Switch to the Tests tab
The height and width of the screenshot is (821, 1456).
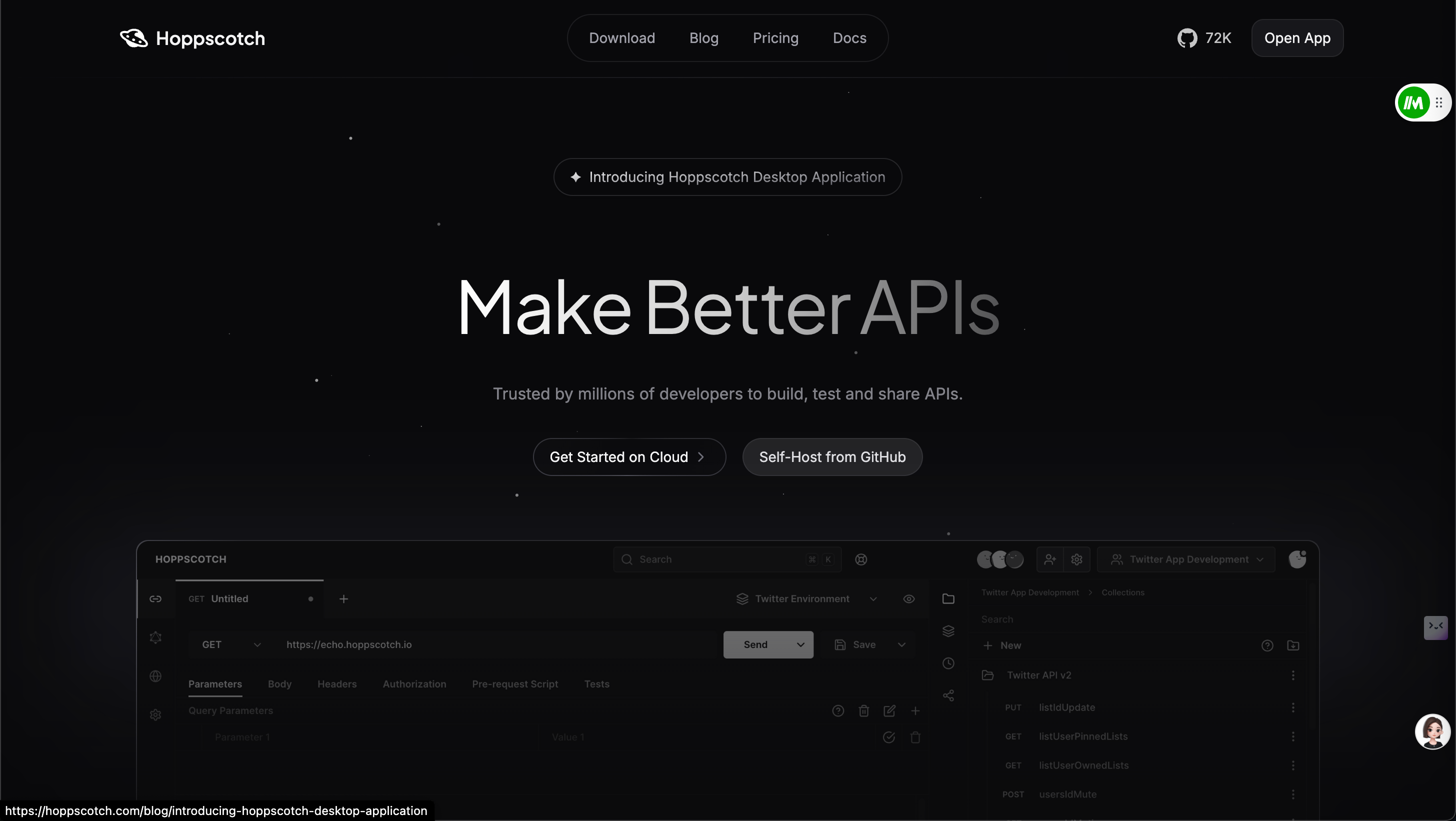[597, 684]
